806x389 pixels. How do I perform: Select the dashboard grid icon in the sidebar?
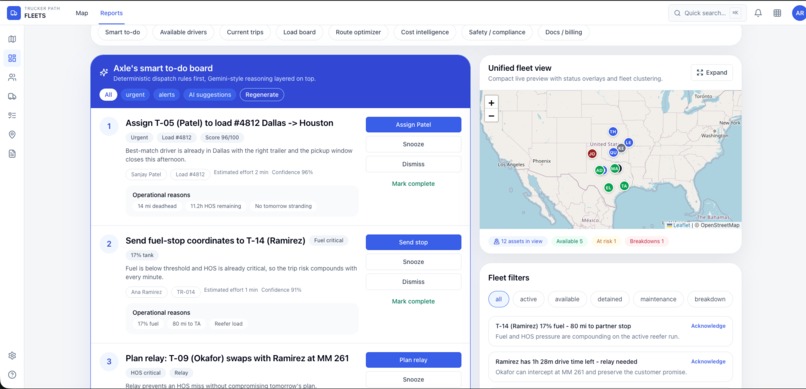(12, 58)
